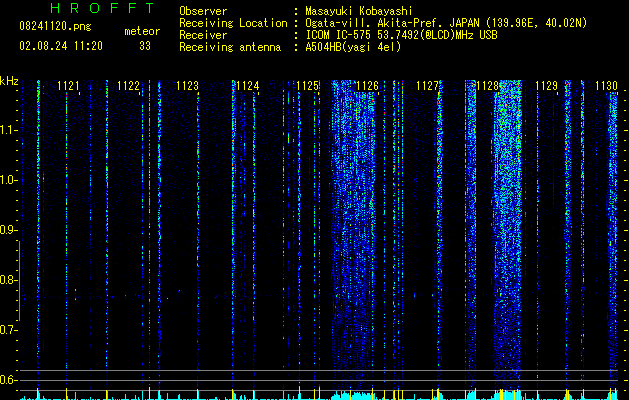
Task: Click the Receiving antenna label
Action: coord(230,47)
